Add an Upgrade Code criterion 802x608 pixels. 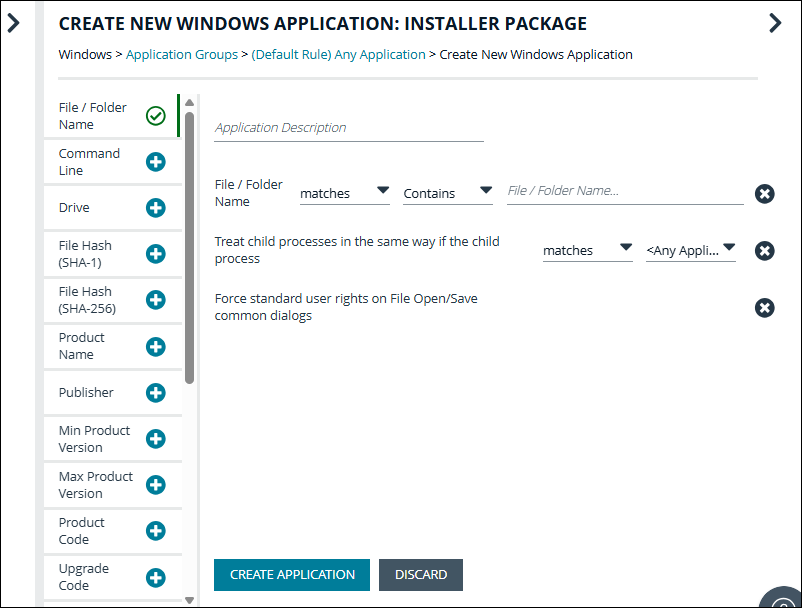tap(156, 577)
